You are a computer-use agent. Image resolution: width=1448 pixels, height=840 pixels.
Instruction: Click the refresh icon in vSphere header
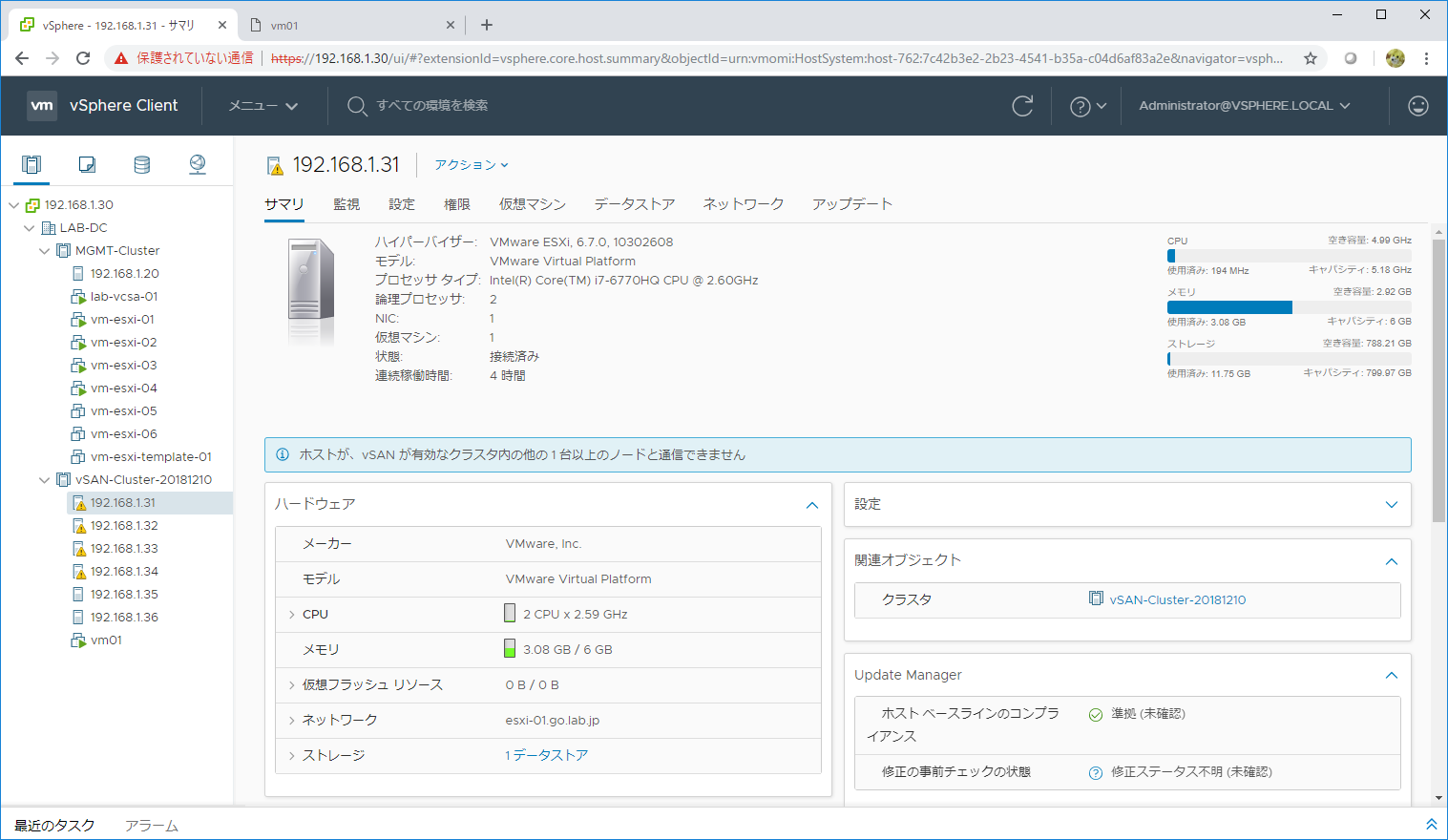click(1022, 106)
